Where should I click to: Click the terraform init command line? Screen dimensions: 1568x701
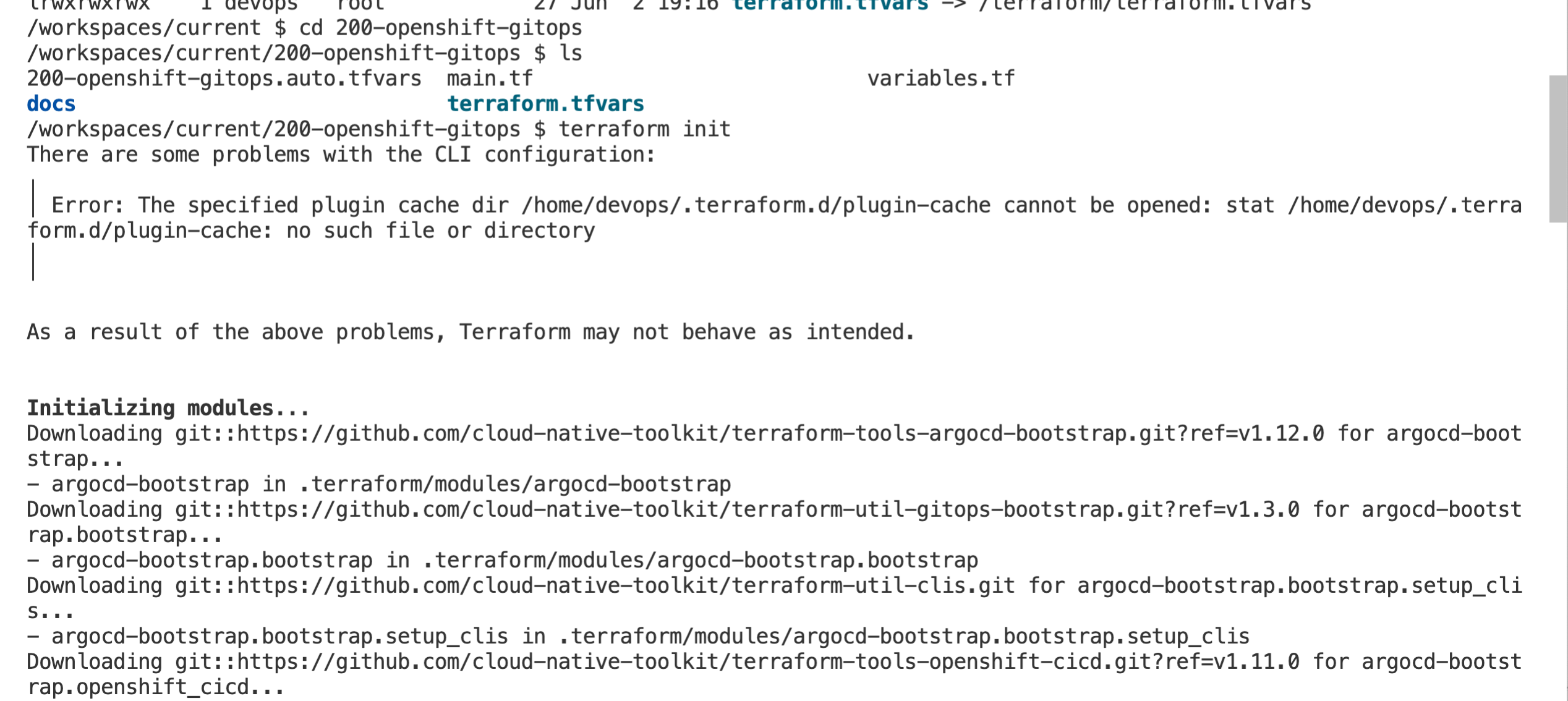click(643, 129)
